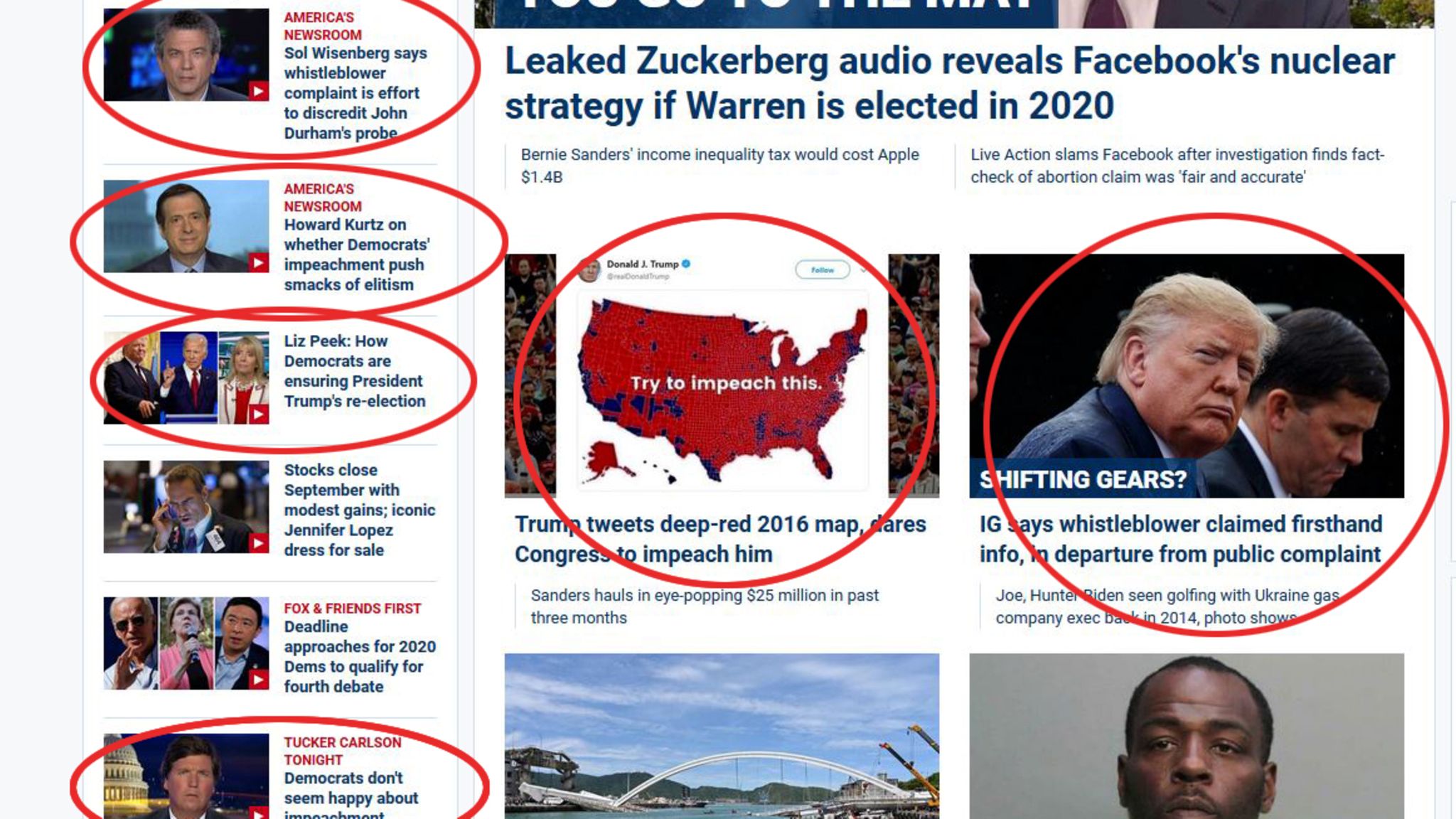This screenshot has height=819, width=1456.
Task: Click play icon on Liz Peek thumbnail
Action: click(x=259, y=414)
